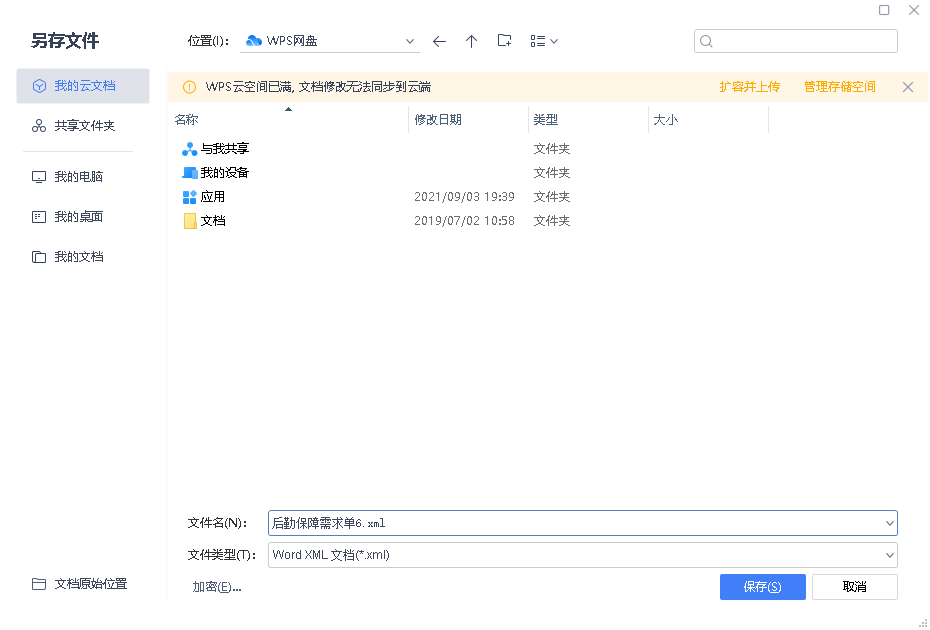
Task: Open the 文件类型 Word XML dropdown
Action: coord(582,555)
